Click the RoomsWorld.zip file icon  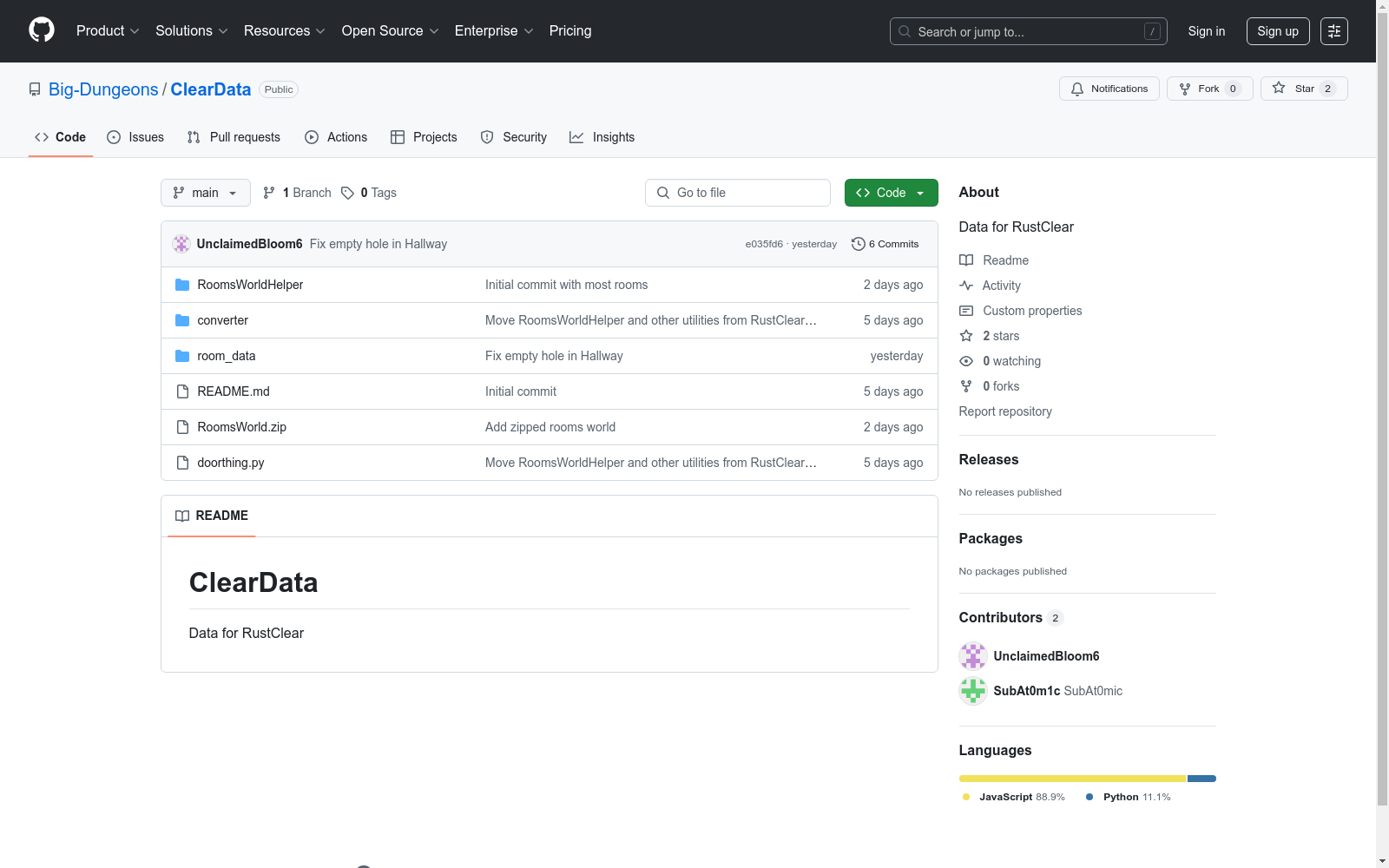[182, 427]
